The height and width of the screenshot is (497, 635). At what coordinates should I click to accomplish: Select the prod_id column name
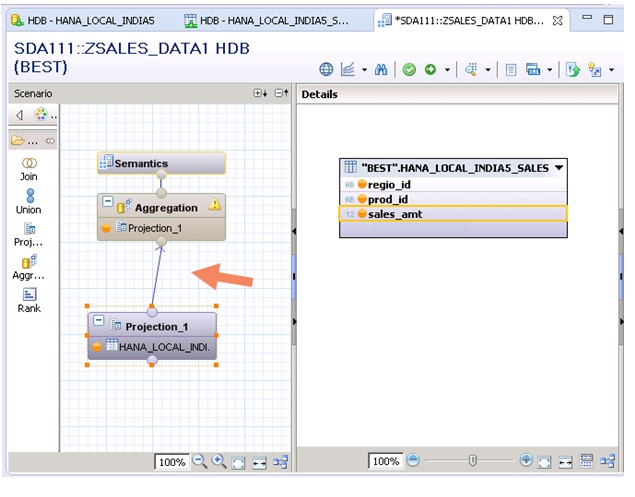pyautogui.click(x=388, y=199)
